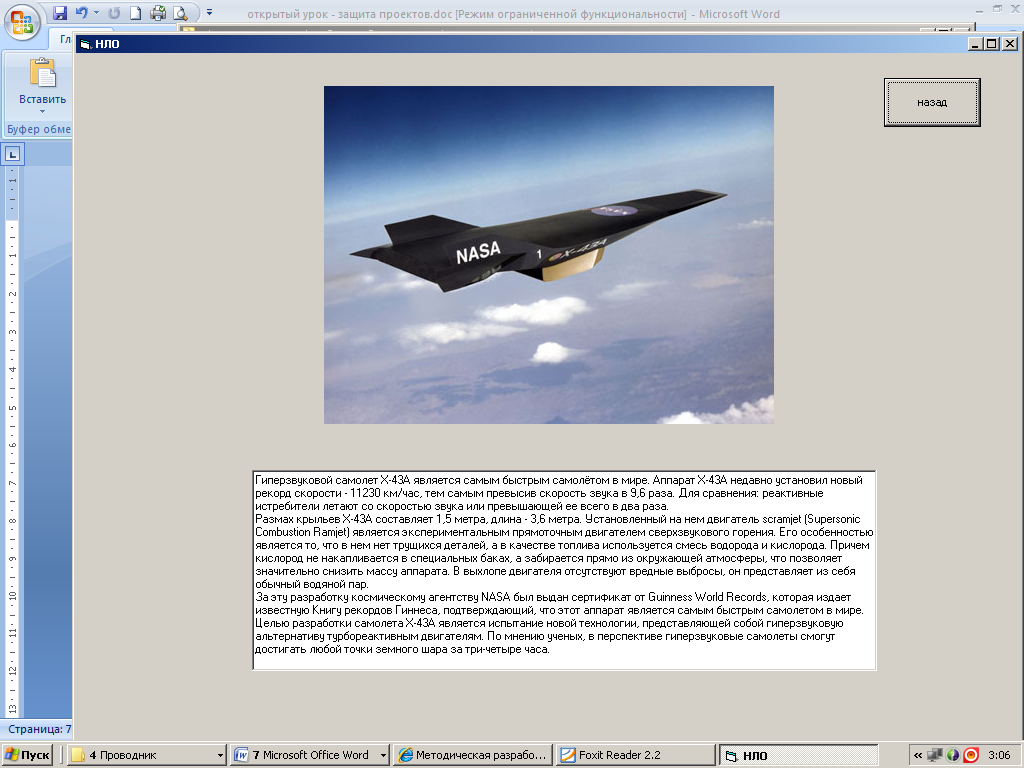Minimize the НЛО window
The height and width of the screenshot is (768, 1024).
coord(976,44)
